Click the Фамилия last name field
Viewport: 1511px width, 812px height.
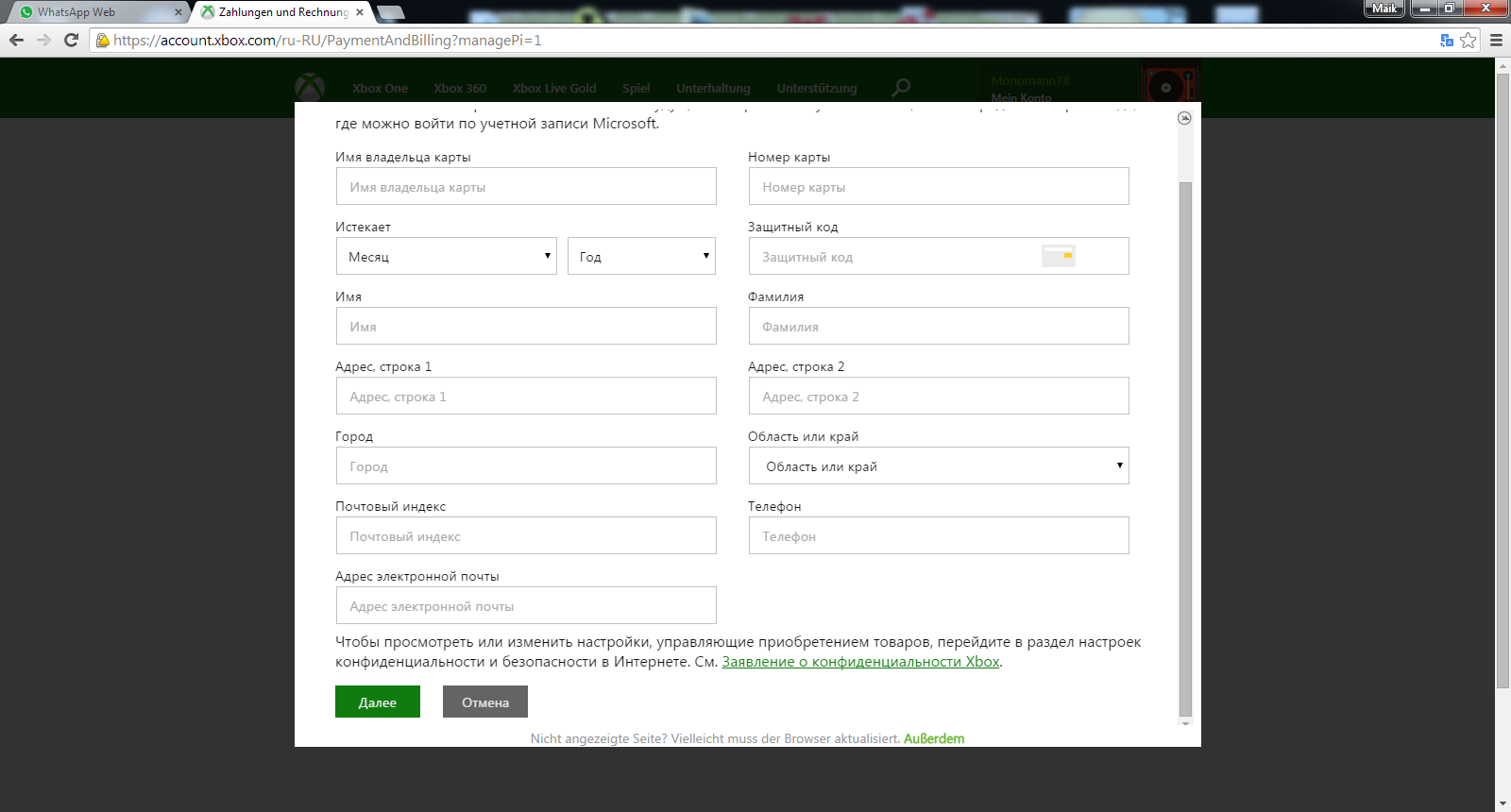[939, 326]
